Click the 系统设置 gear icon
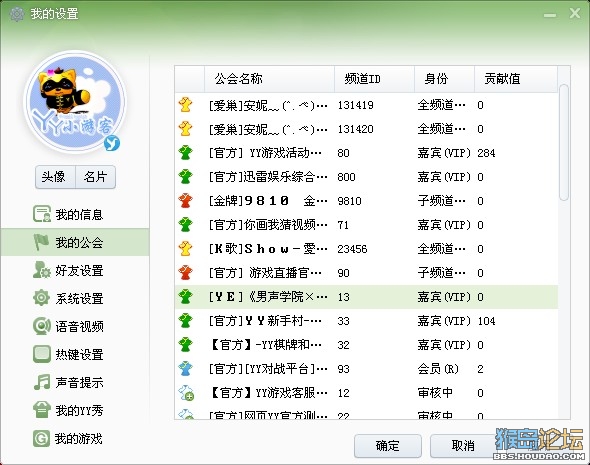The width and height of the screenshot is (590, 465). [41, 298]
